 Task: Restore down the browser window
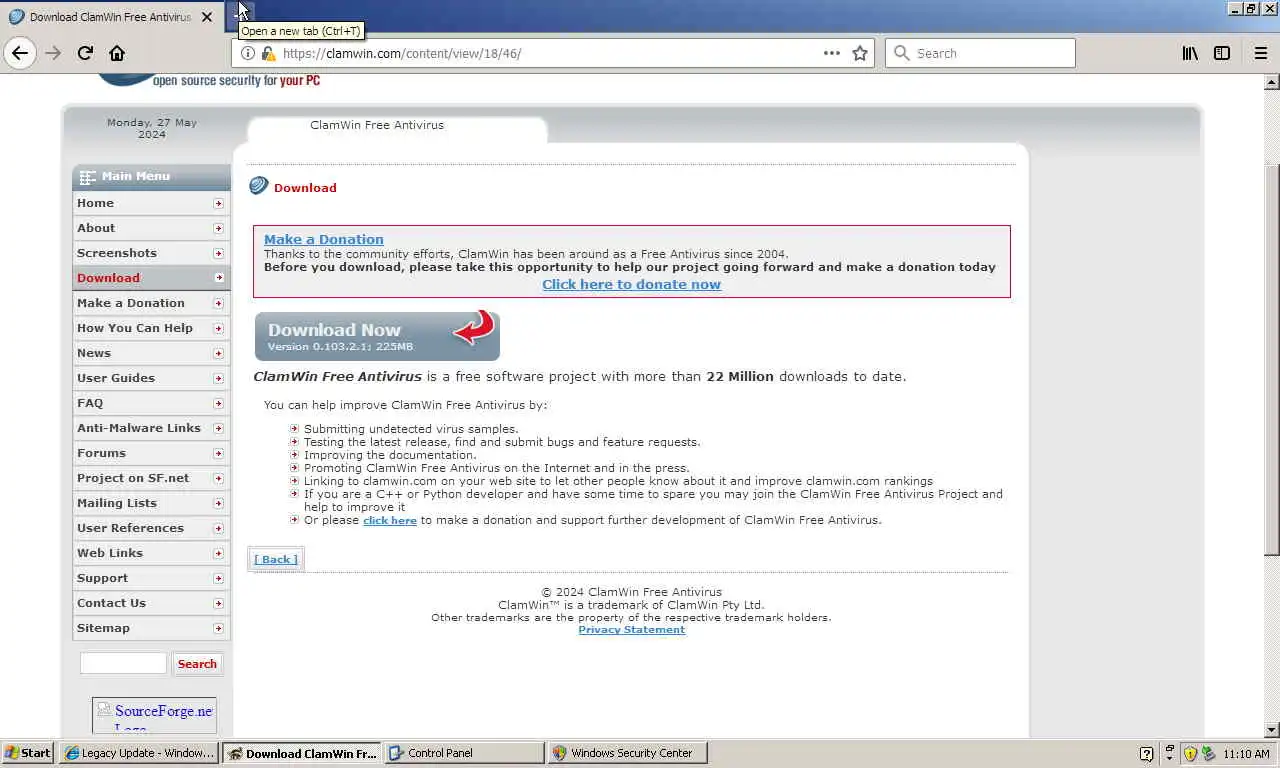tap(1251, 9)
